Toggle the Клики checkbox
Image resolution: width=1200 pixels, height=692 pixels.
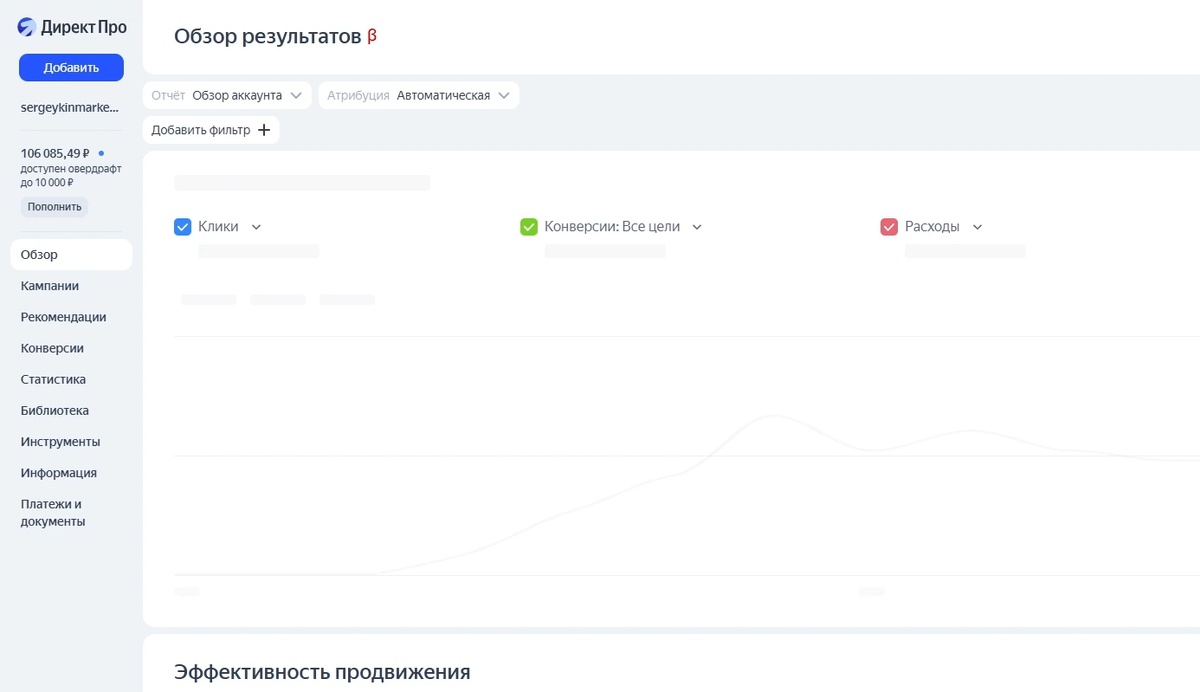(183, 227)
